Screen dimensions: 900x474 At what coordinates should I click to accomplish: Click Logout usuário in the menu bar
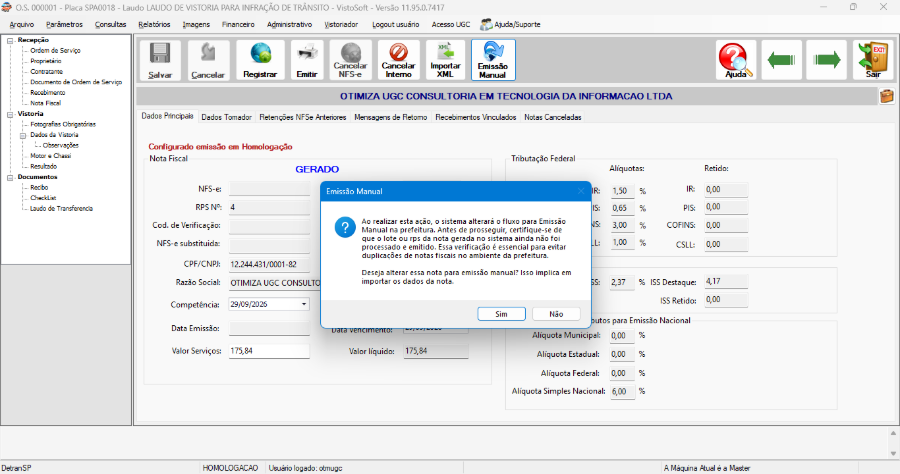[x=395, y=24]
